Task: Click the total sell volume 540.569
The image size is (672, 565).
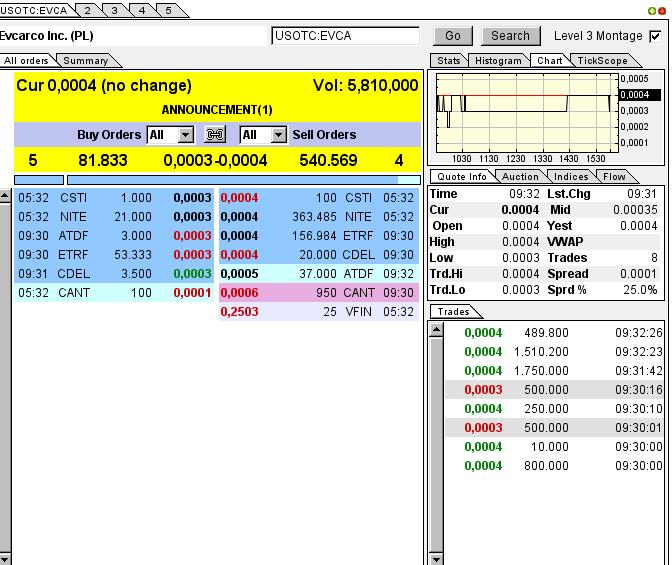Action: click(328, 160)
